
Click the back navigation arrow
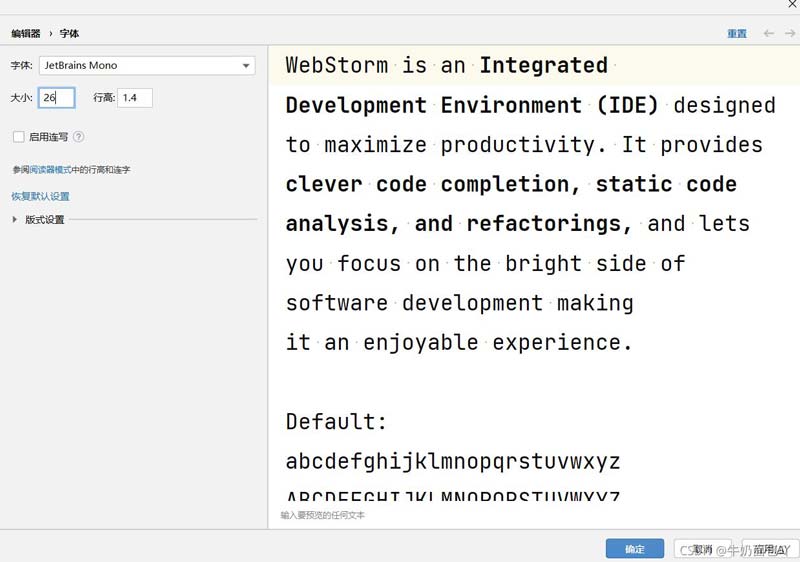click(x=768, y=33)
